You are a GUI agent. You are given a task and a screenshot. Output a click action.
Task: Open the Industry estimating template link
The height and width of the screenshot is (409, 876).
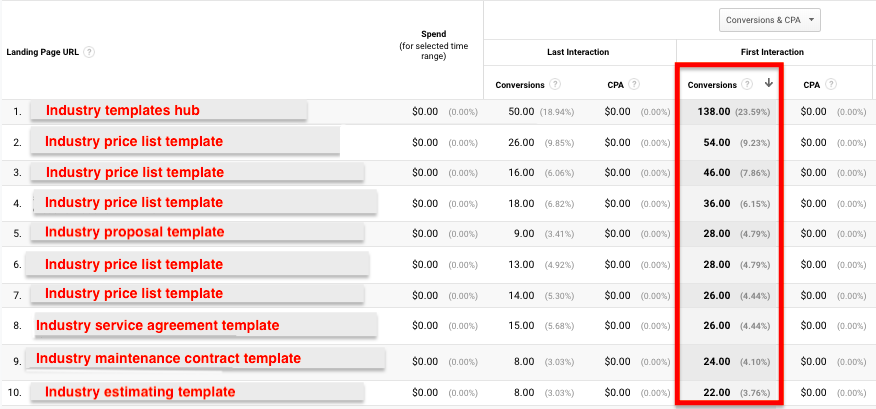[x=140, y=392]
